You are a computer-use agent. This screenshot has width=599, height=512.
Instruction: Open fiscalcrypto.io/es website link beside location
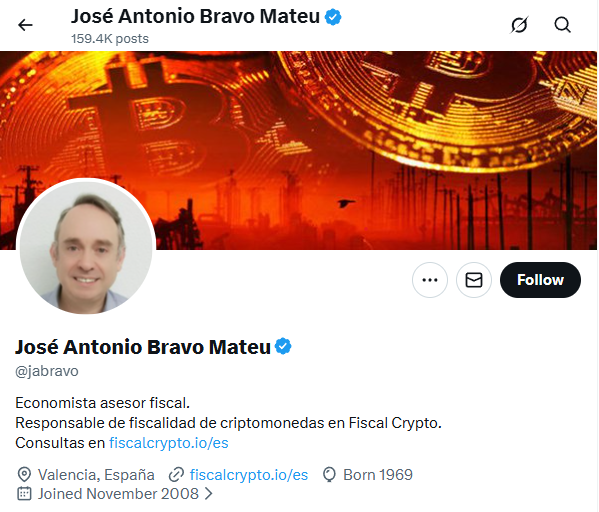pyautogui.click(x=249, y=475)
